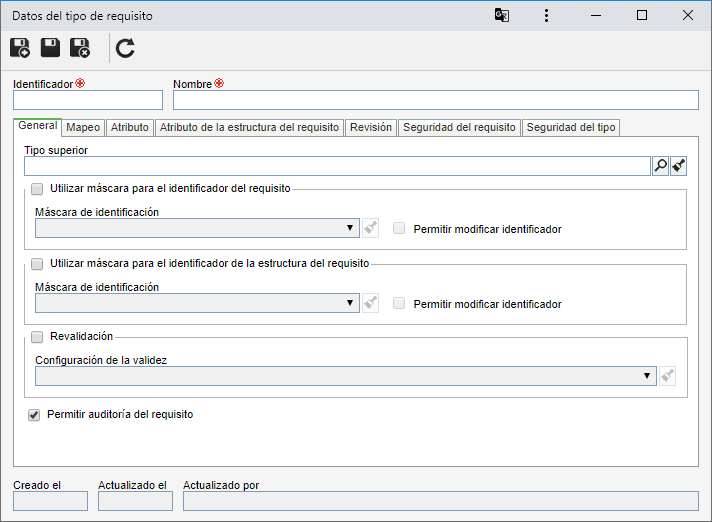Uncheck Permitir auditoría del requisito
Image resolution: width=712 pixels, height=522 pixels.
click(34, 414)
